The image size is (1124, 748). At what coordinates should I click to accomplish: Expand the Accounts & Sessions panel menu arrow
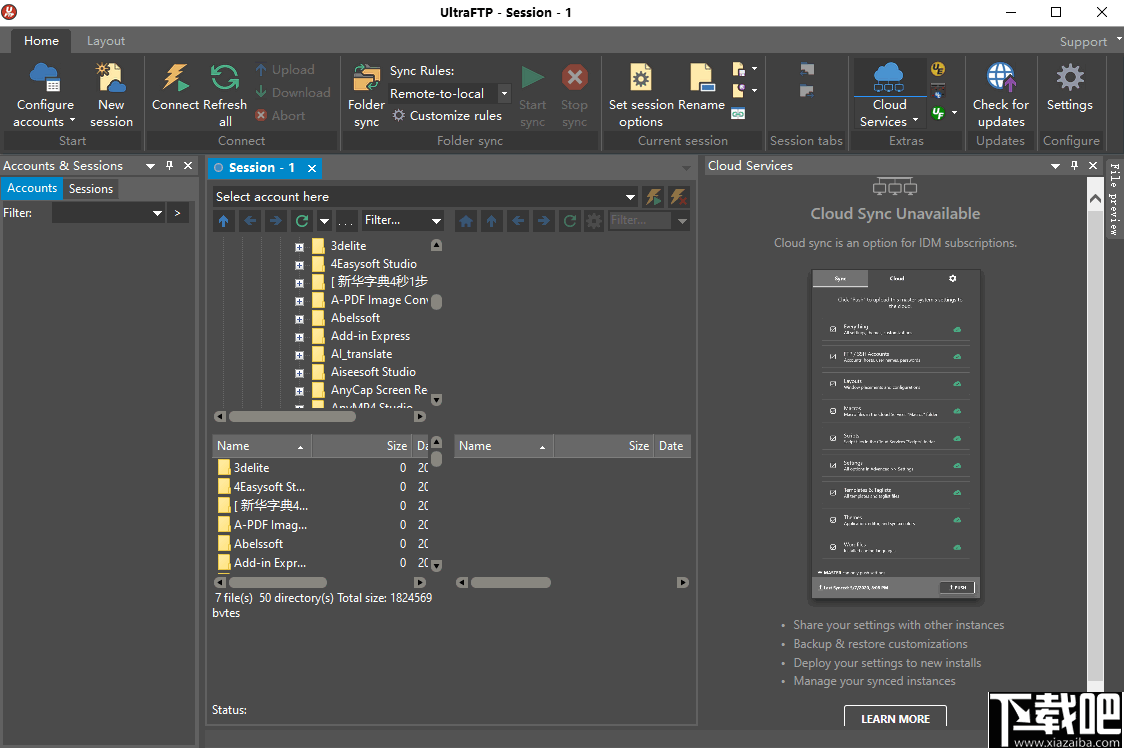pyautogui.click(x=150, y=166)
